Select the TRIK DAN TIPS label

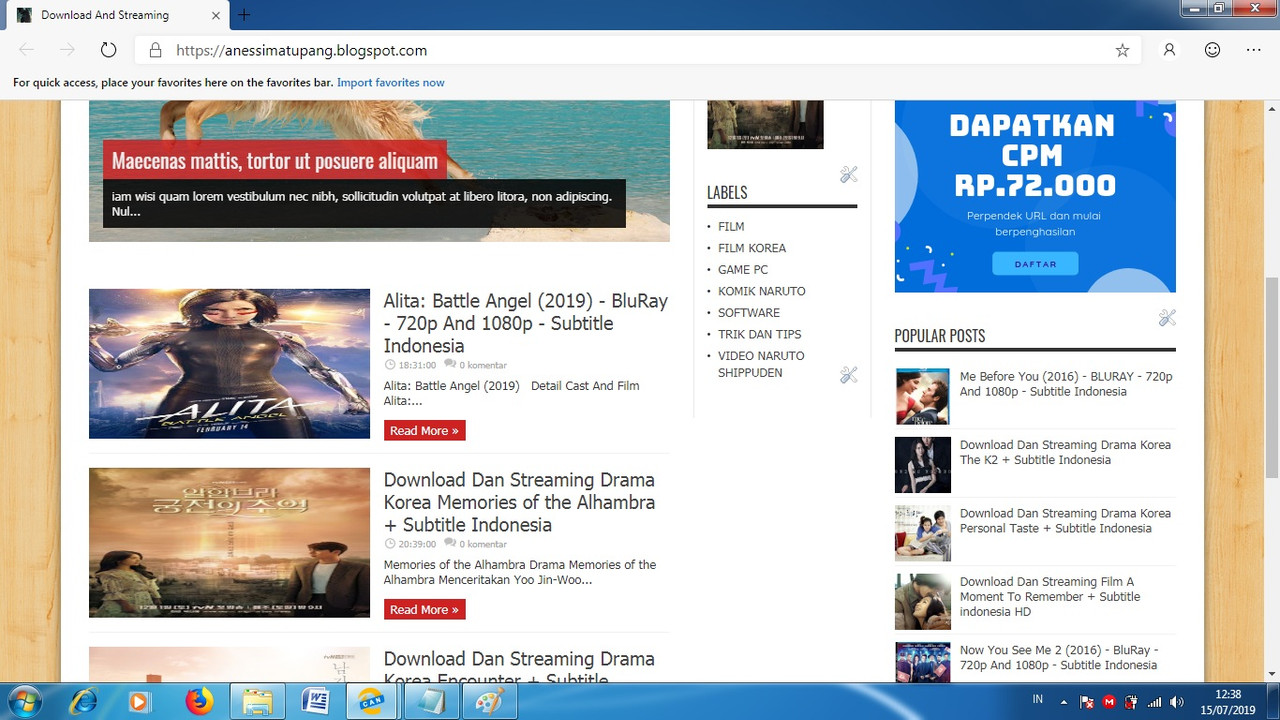pos(760,334)
